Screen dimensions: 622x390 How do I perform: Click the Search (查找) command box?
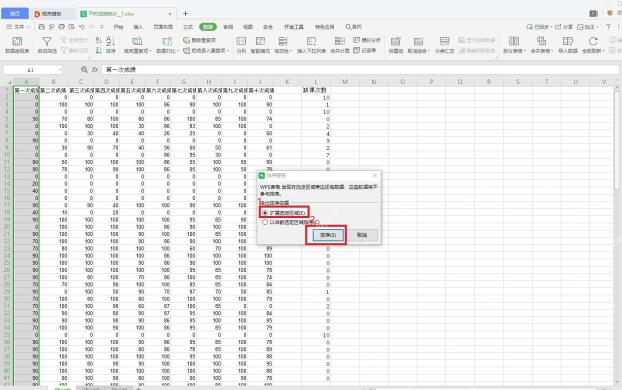353,27
